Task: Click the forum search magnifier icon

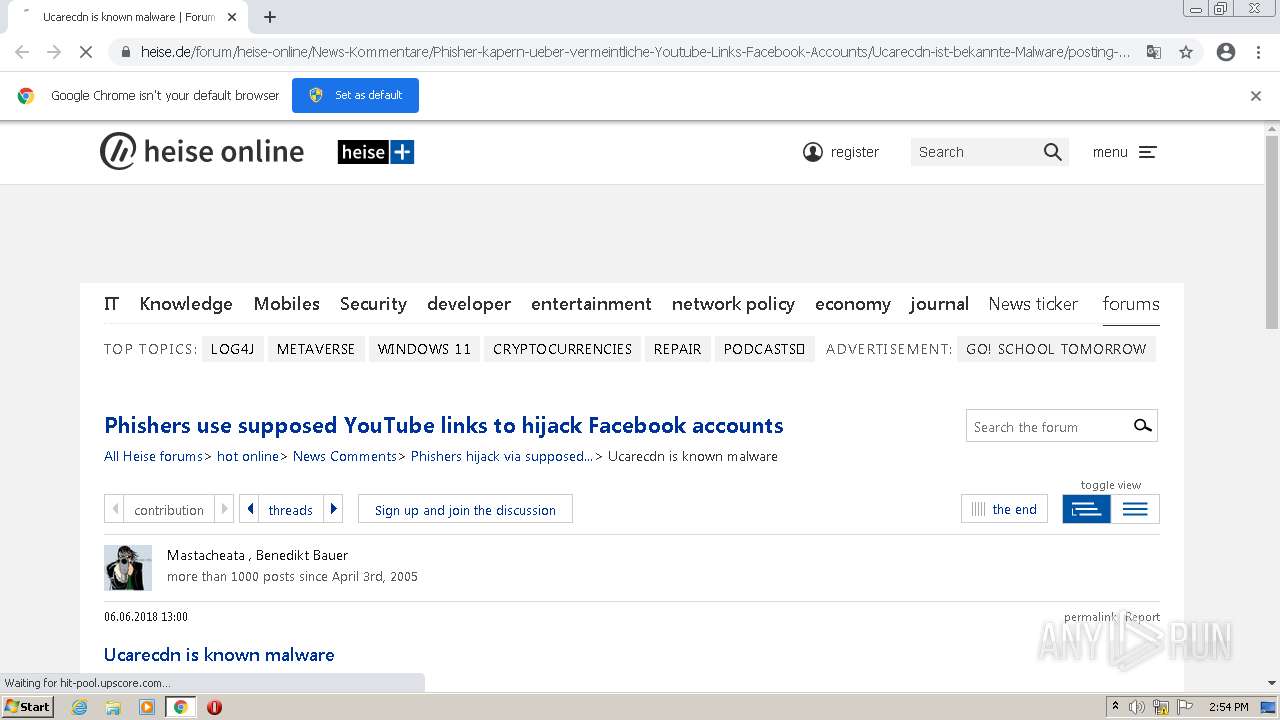Action: [1142, 426]
